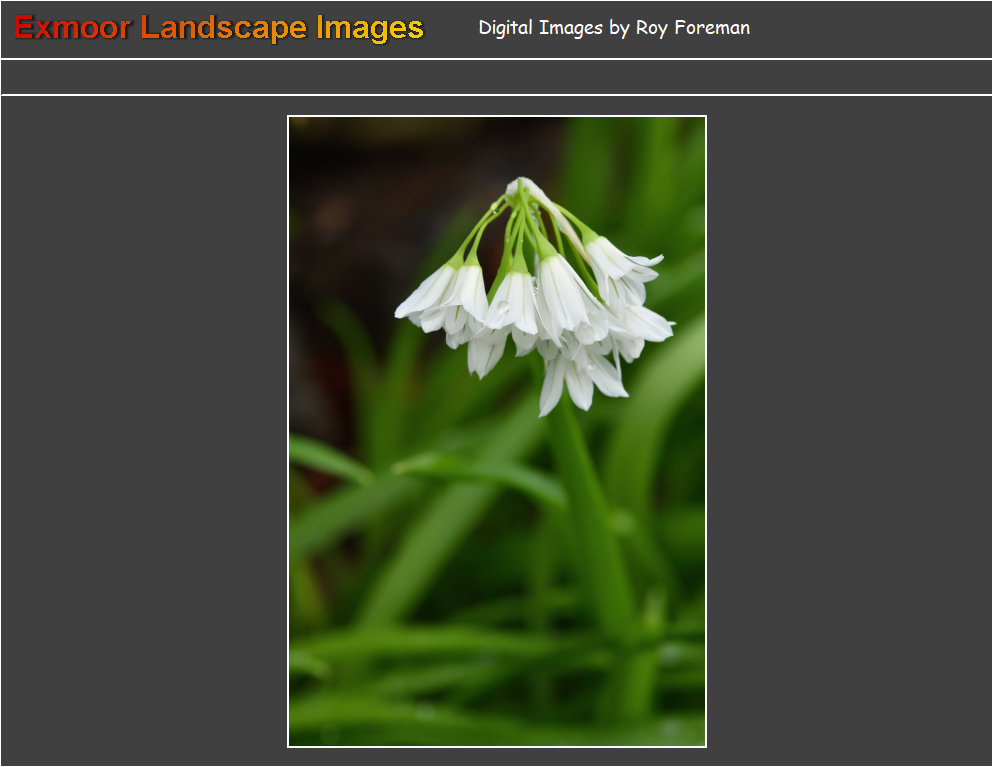Image resolution: width=993 pixels, height=767 pixels.
Task: Click the white flower cluster in the photo
Action: pos(535,300)
